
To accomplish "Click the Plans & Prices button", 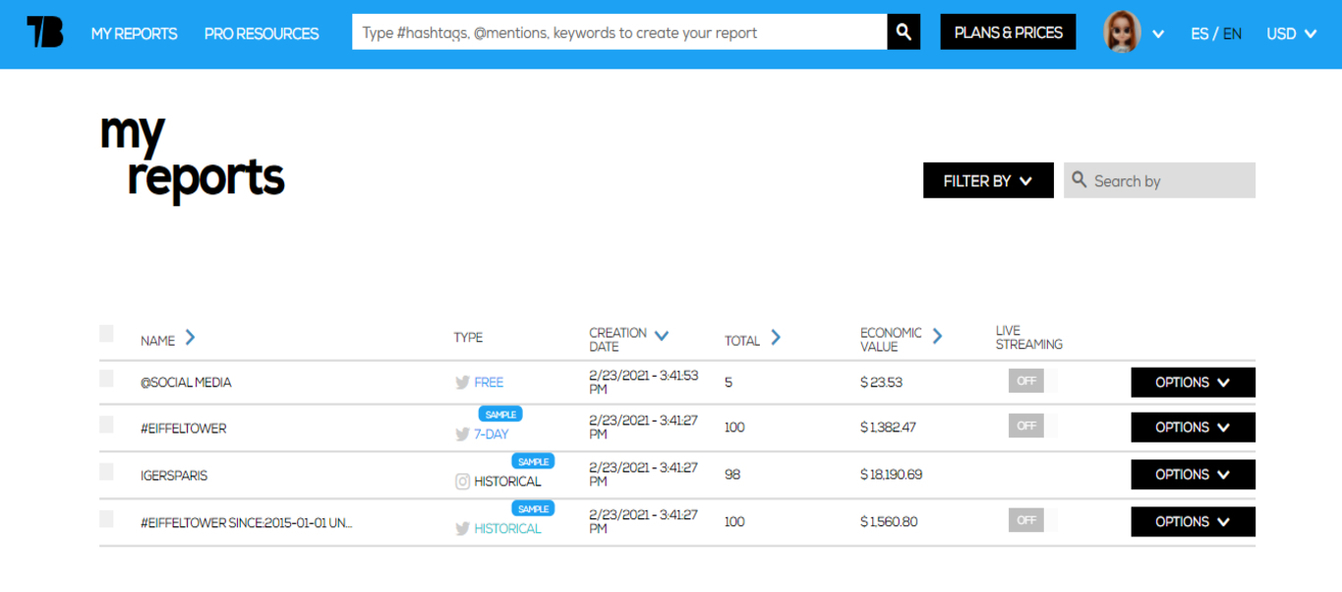I will coord(1008,33).
